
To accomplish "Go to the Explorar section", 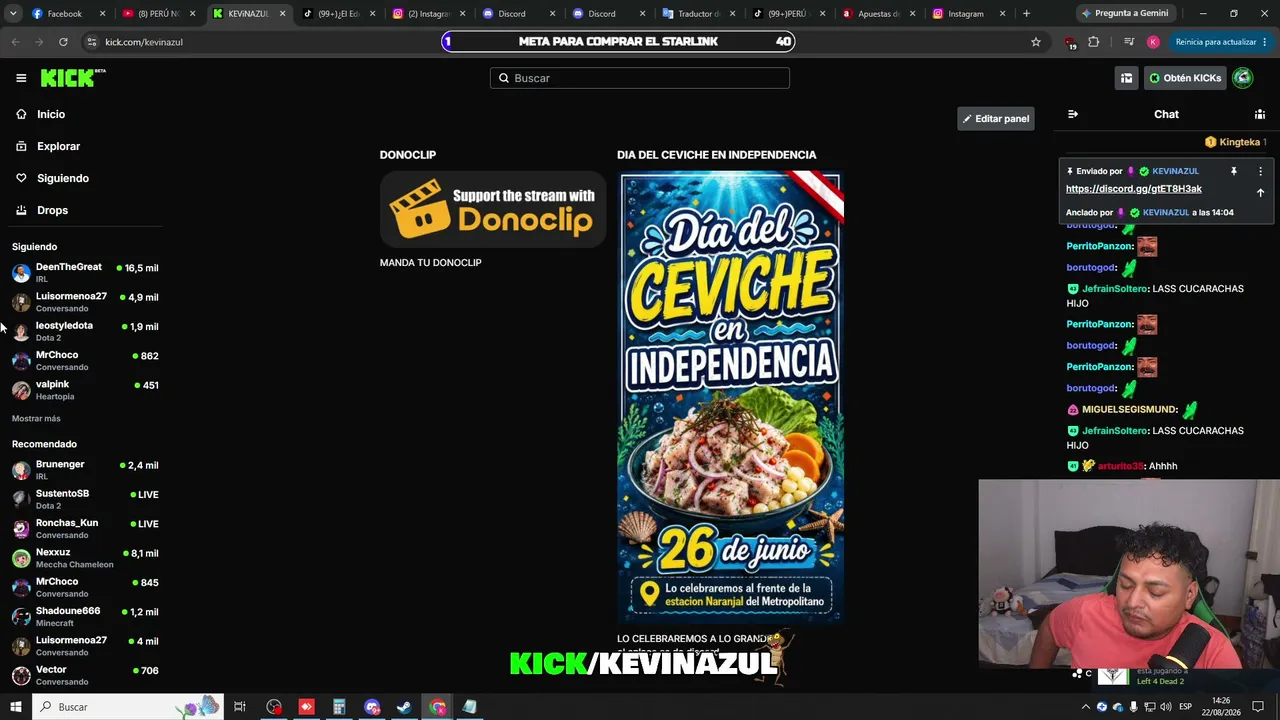I will [58, 146].
